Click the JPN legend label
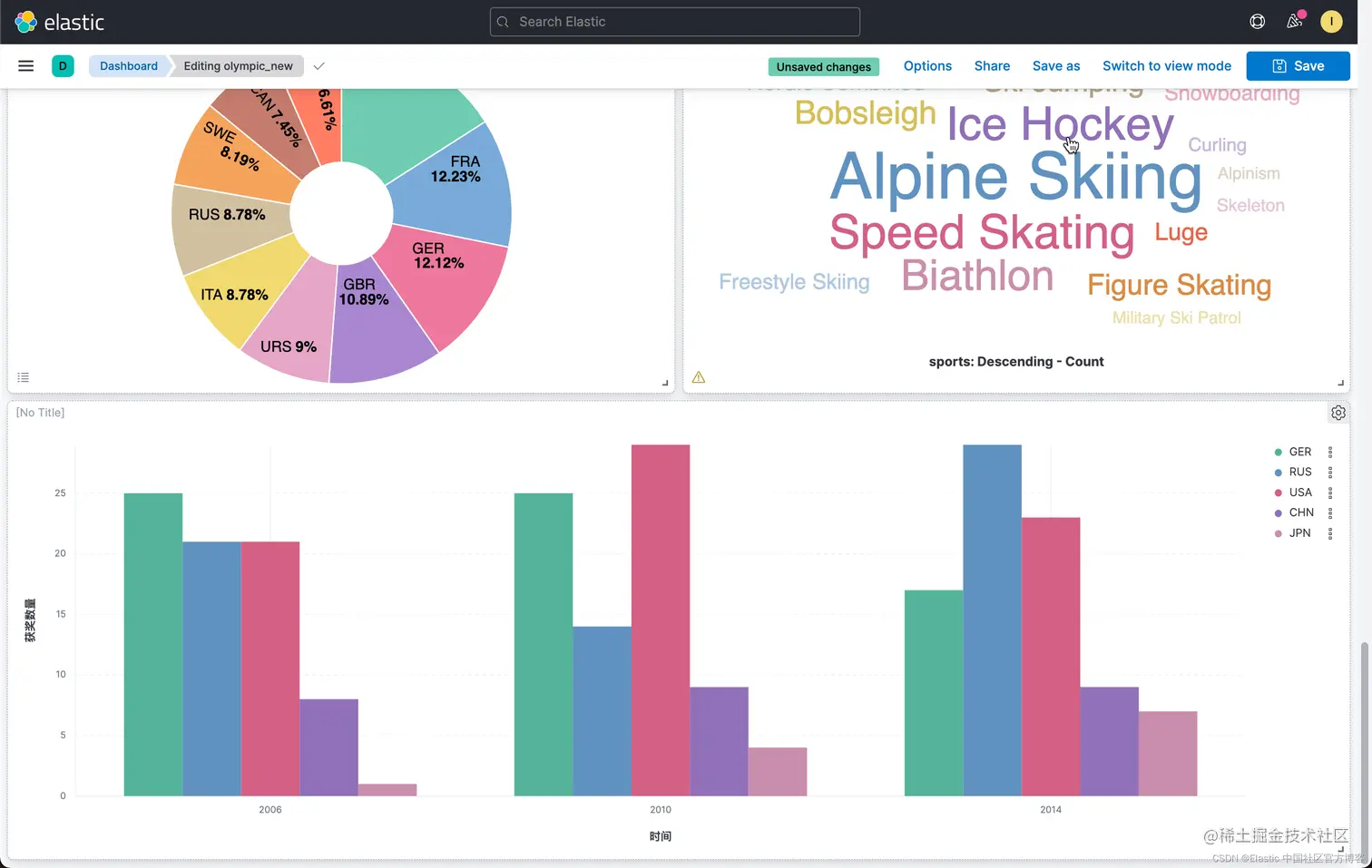The width and height of the screenshot is (1372, 868). 1299,533
